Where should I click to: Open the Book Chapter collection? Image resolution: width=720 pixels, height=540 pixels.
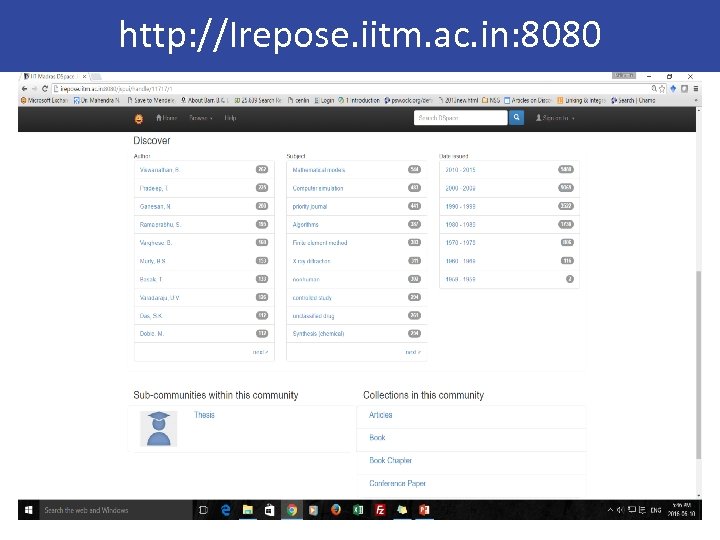point(390,460)
